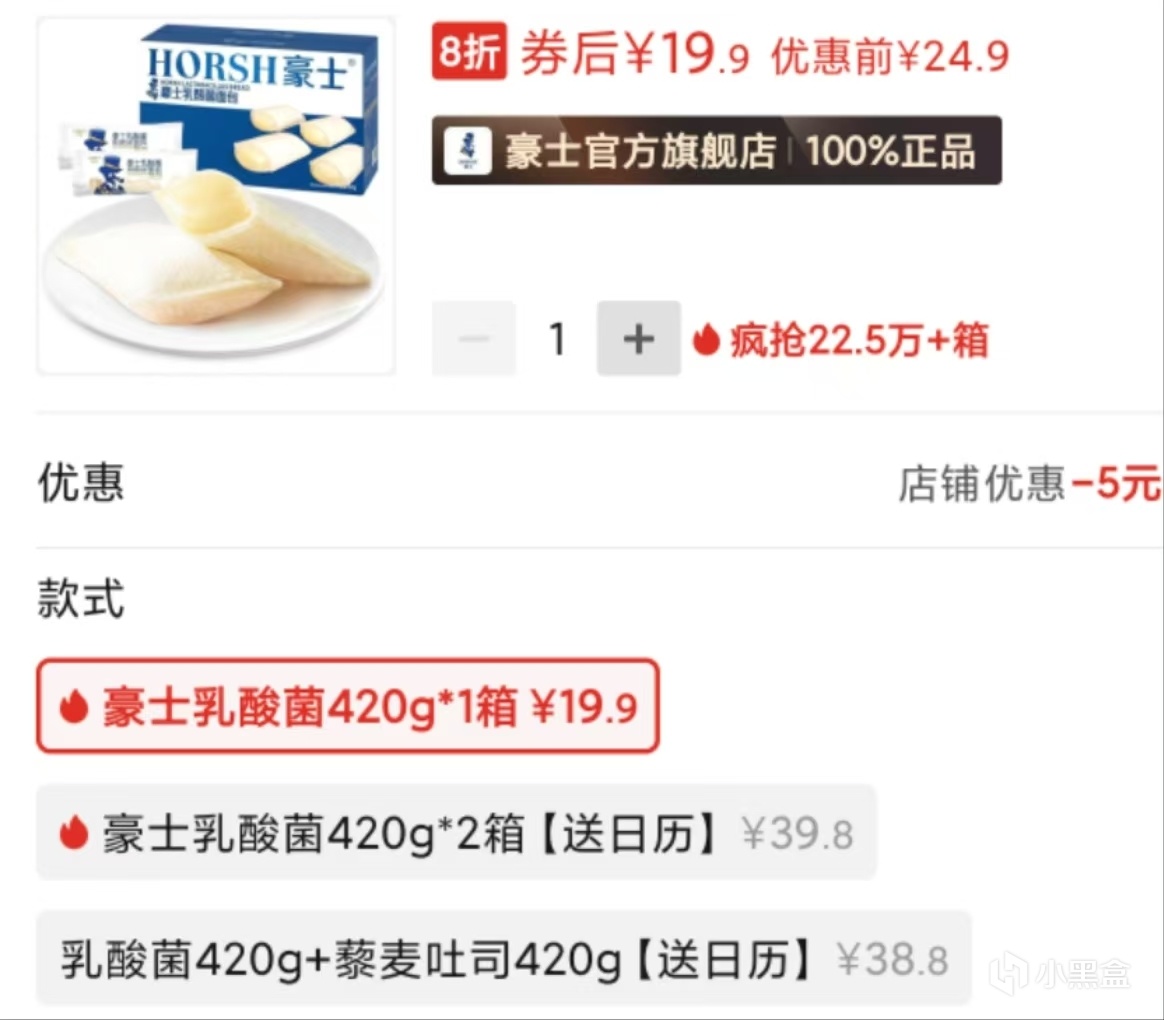Click the 100%正品 authenticity label
This screenshot has height=1020, width=1164.
point(891,151)
